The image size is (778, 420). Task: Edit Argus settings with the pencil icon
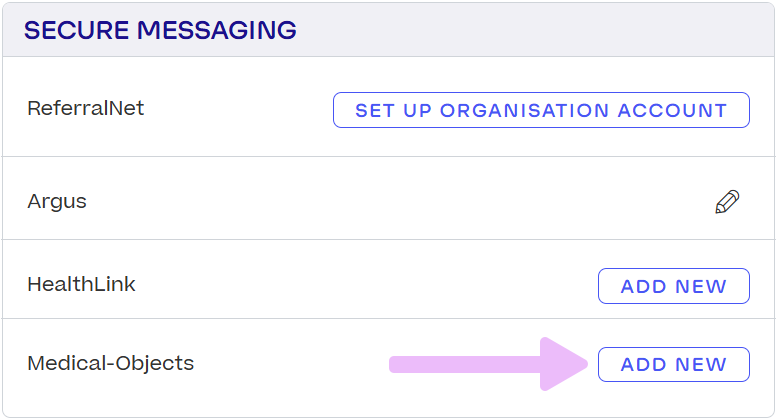(x=727, y=202)
